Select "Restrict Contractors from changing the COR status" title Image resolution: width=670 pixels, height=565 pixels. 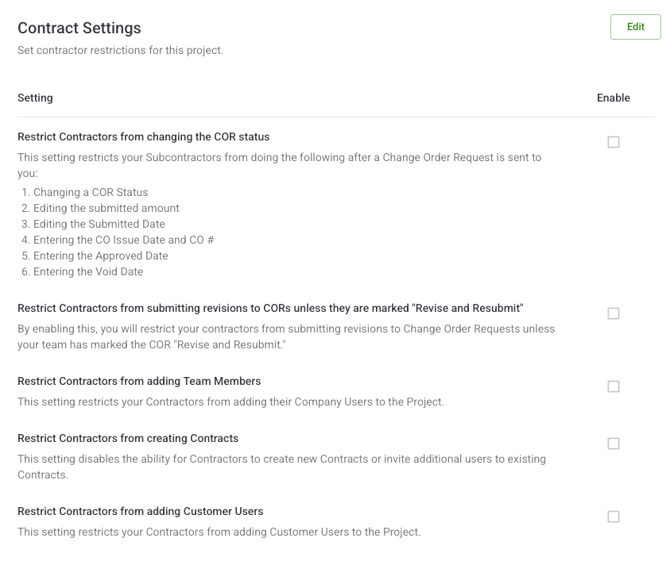[x=144, y=137]
